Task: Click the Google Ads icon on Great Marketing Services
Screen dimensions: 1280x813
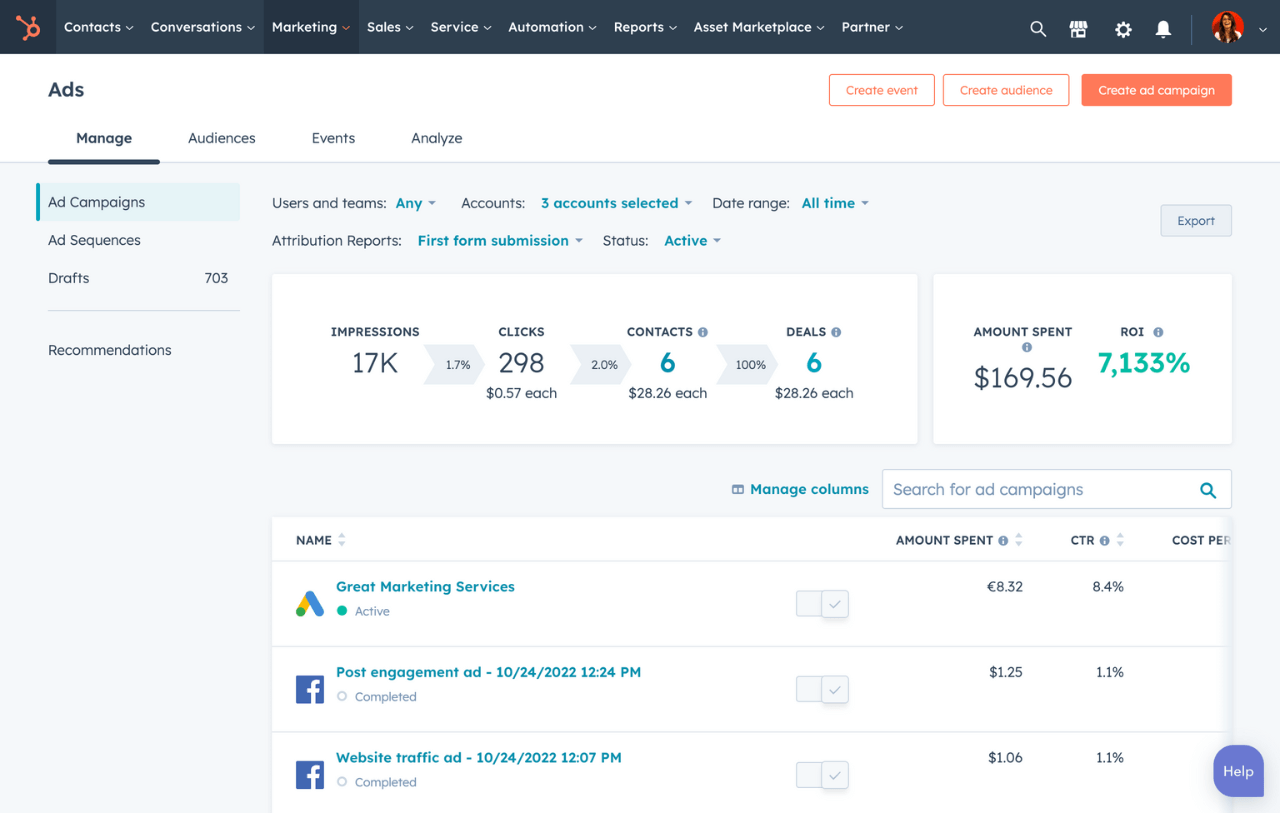Action: pos(310,603)
